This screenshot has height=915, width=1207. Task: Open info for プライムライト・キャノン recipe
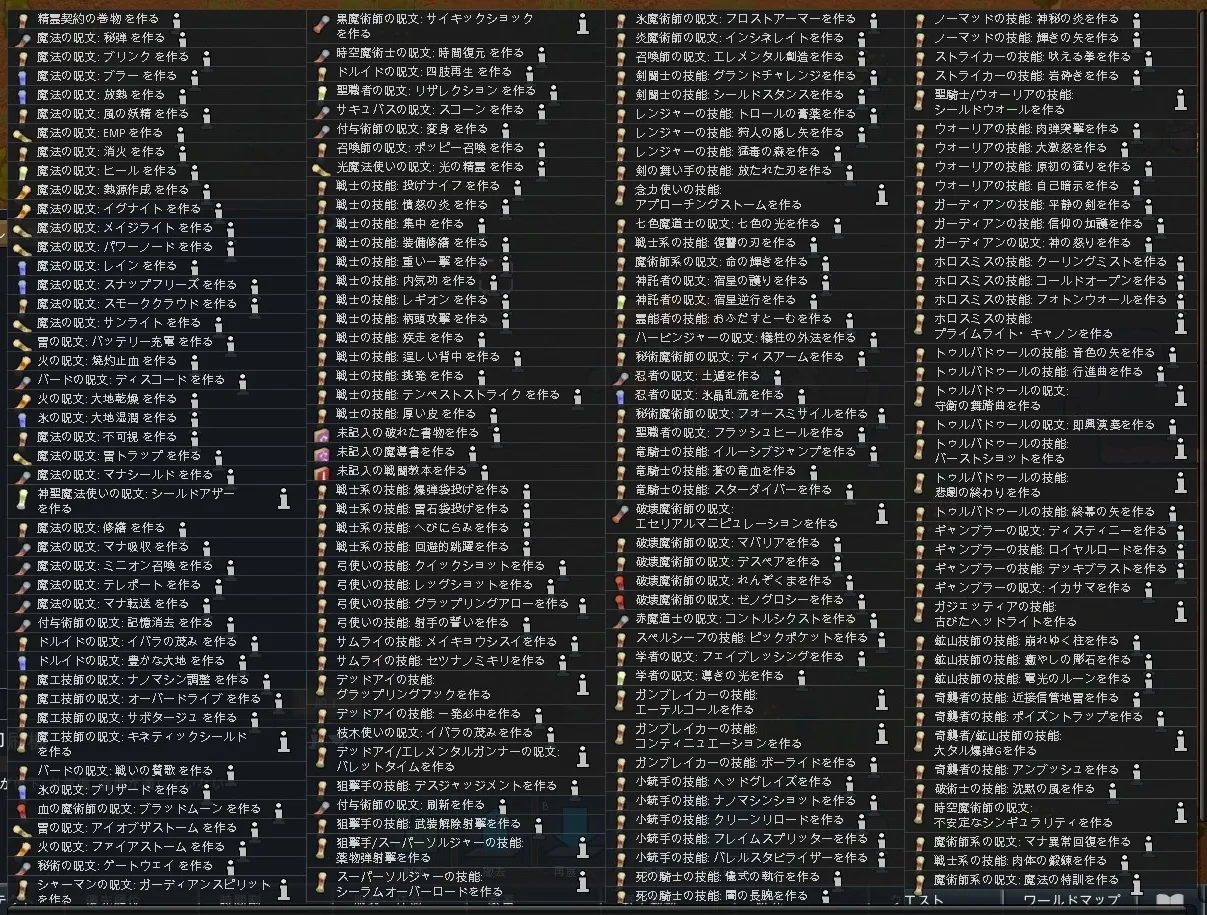1180,325
